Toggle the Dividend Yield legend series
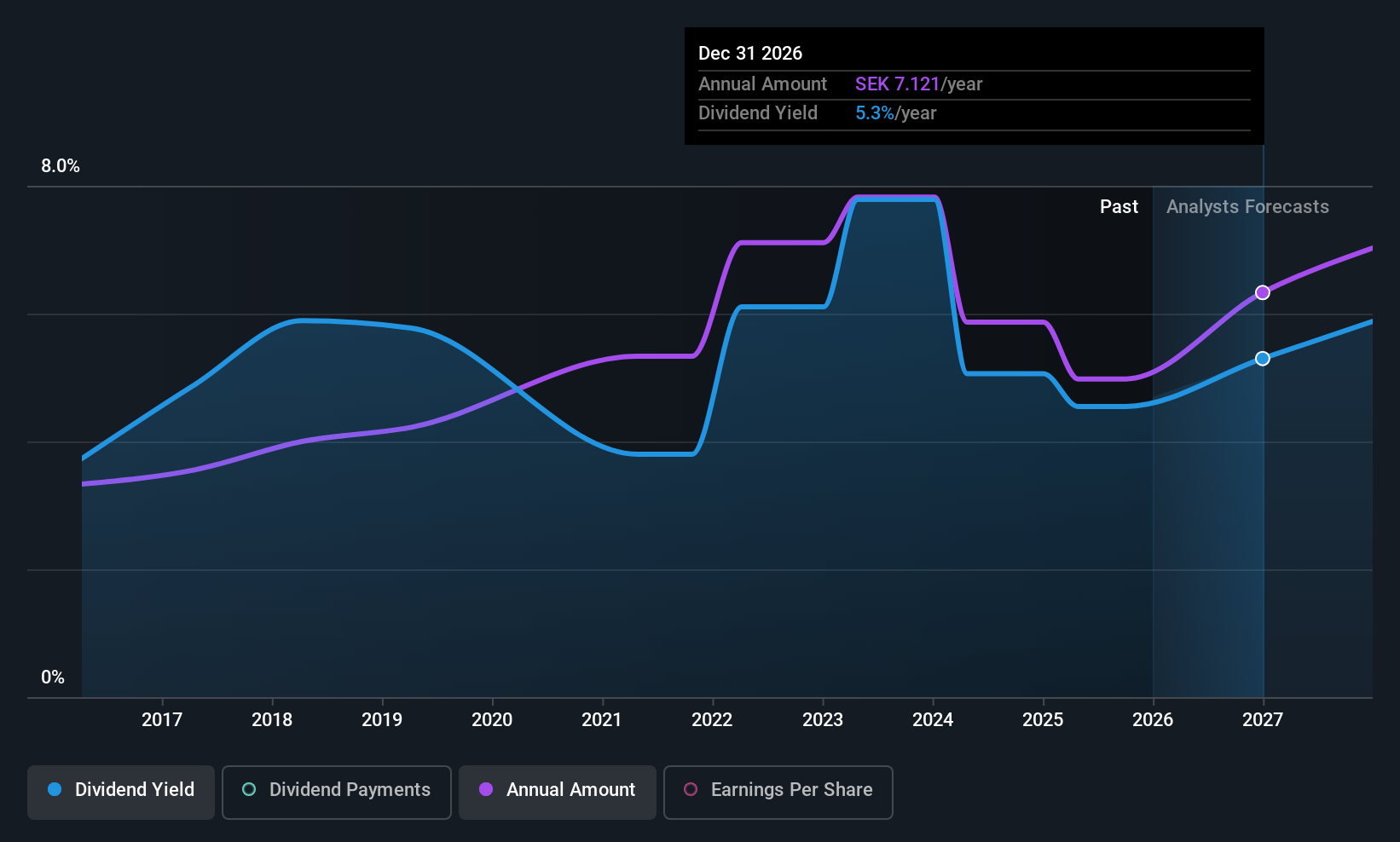Image resolution: width=1400 pixels, height=842 pixels. point(121,793)
